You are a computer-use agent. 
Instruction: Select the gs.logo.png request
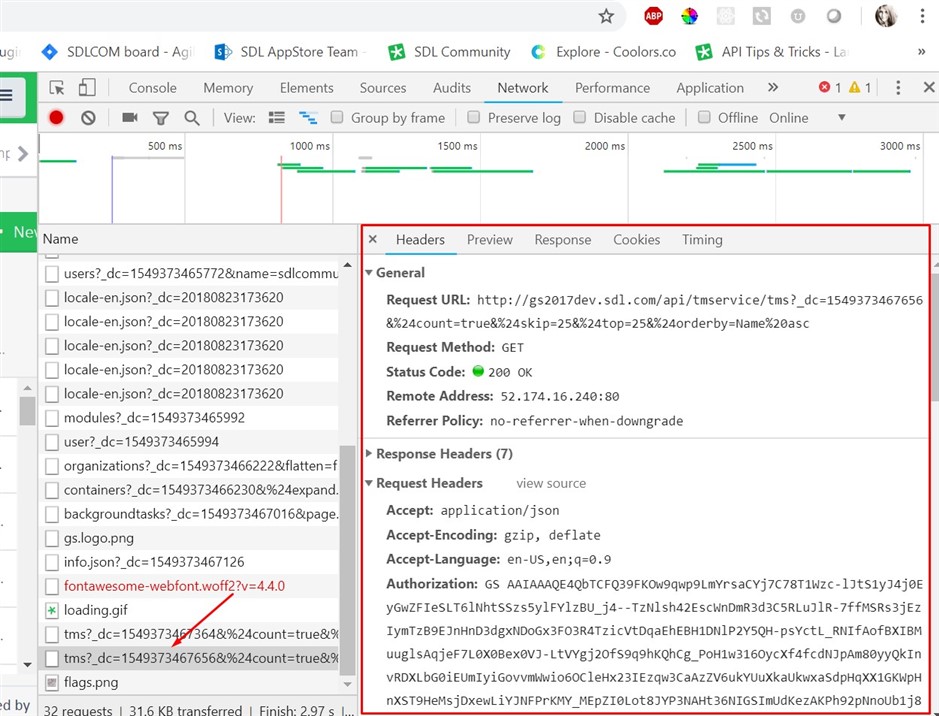(191, 538)
